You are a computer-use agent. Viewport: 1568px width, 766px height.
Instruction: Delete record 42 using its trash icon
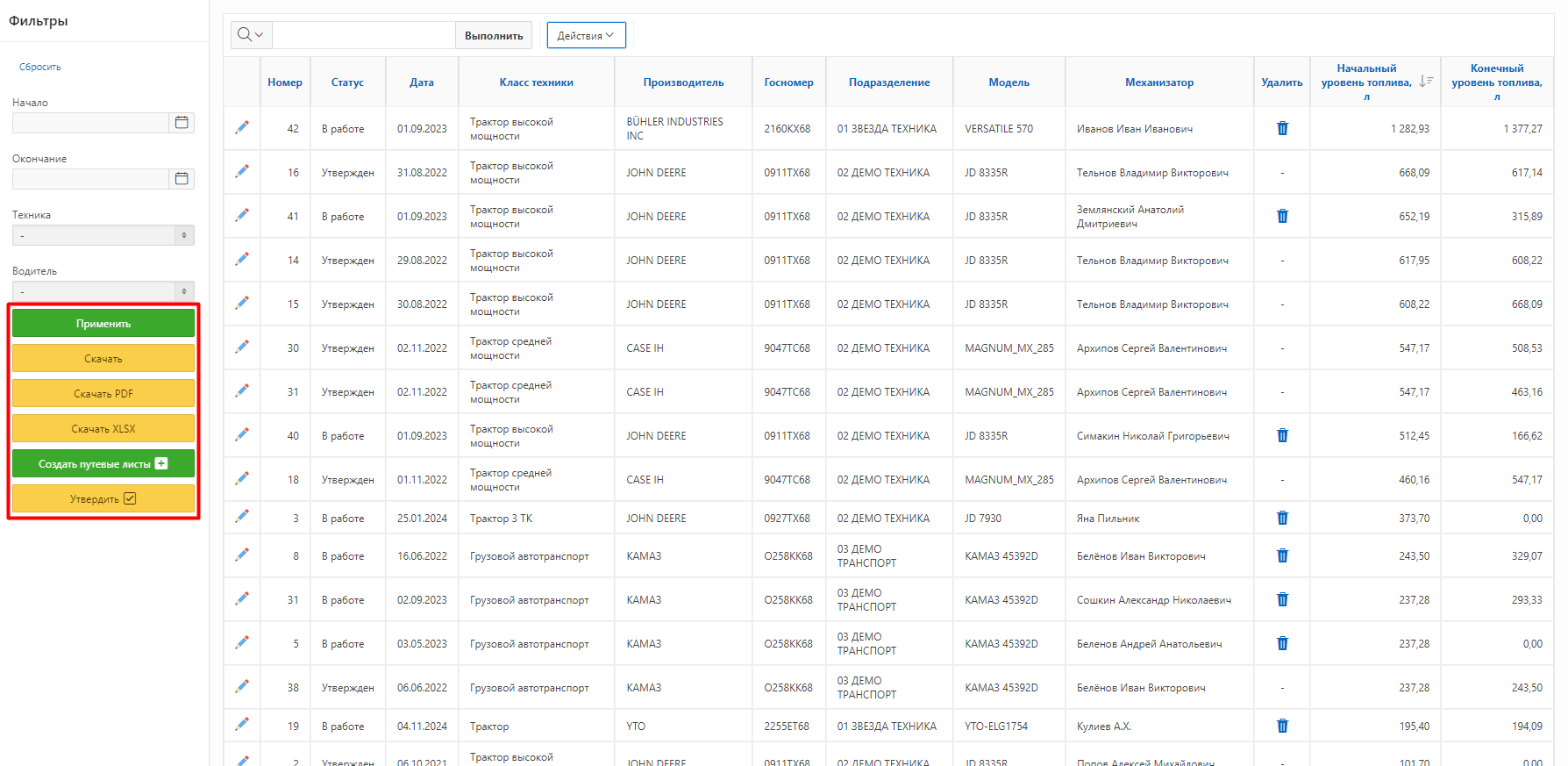(1282, 128)
